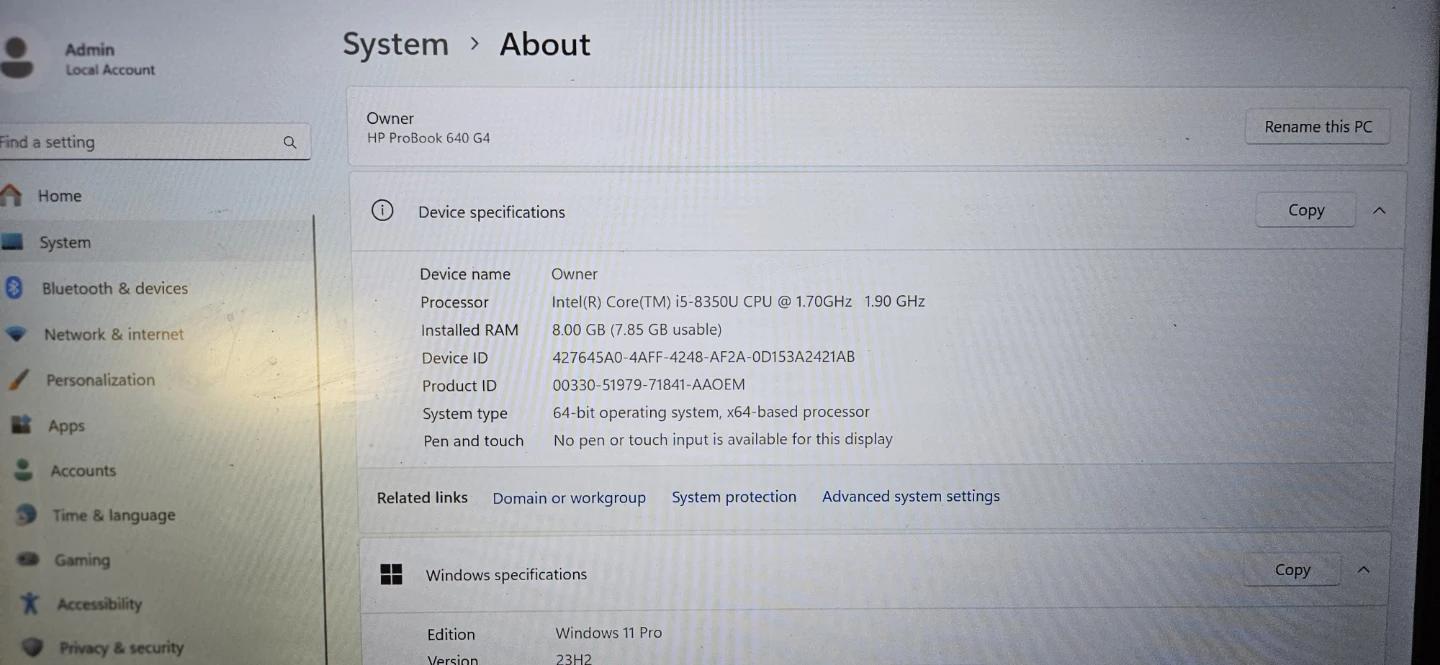Click the Pen and touch value text
1440x665 pixels.
tap(723, 439)
